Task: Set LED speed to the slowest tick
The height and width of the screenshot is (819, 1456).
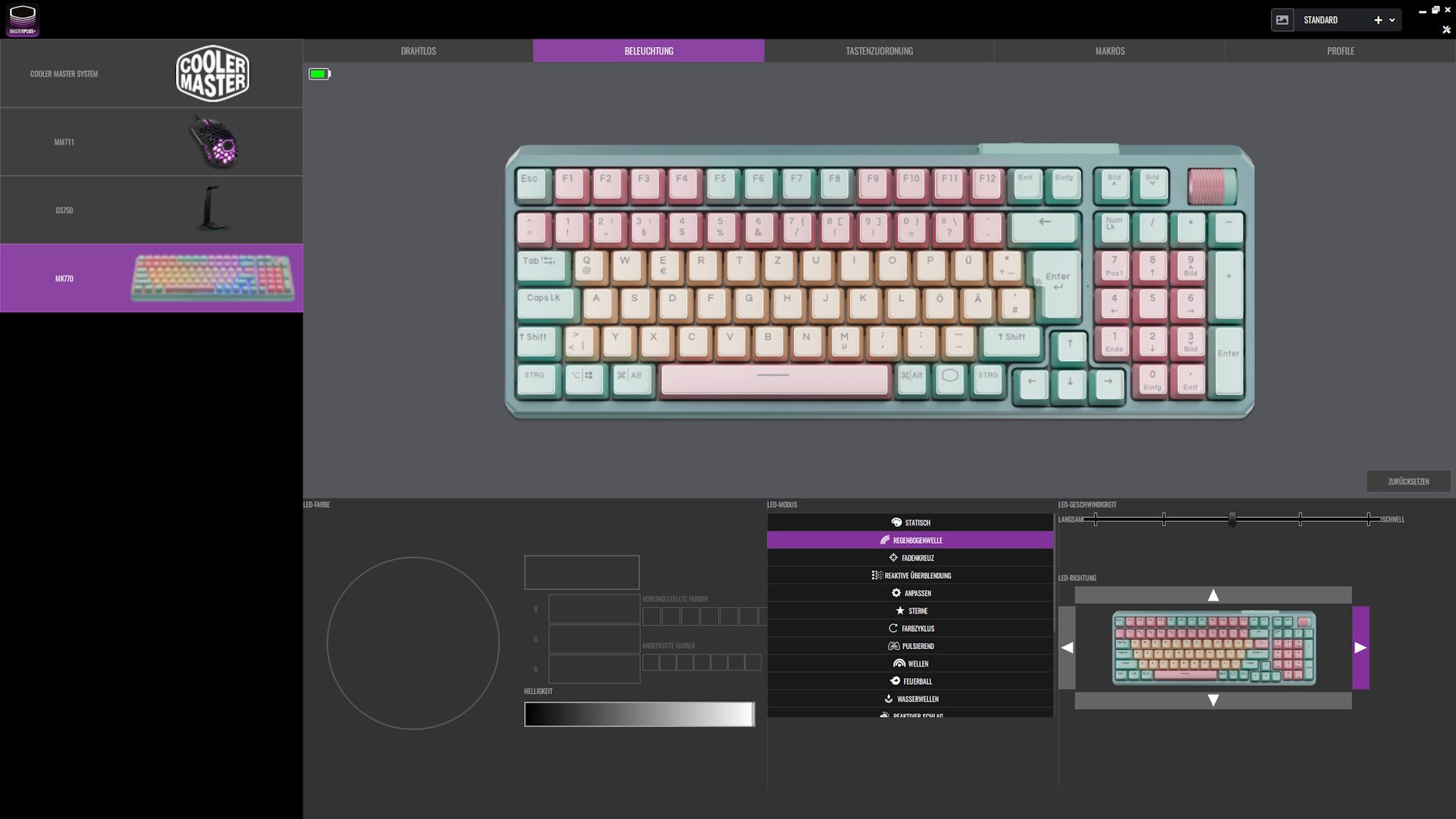Action: [x=1095, y=519]
